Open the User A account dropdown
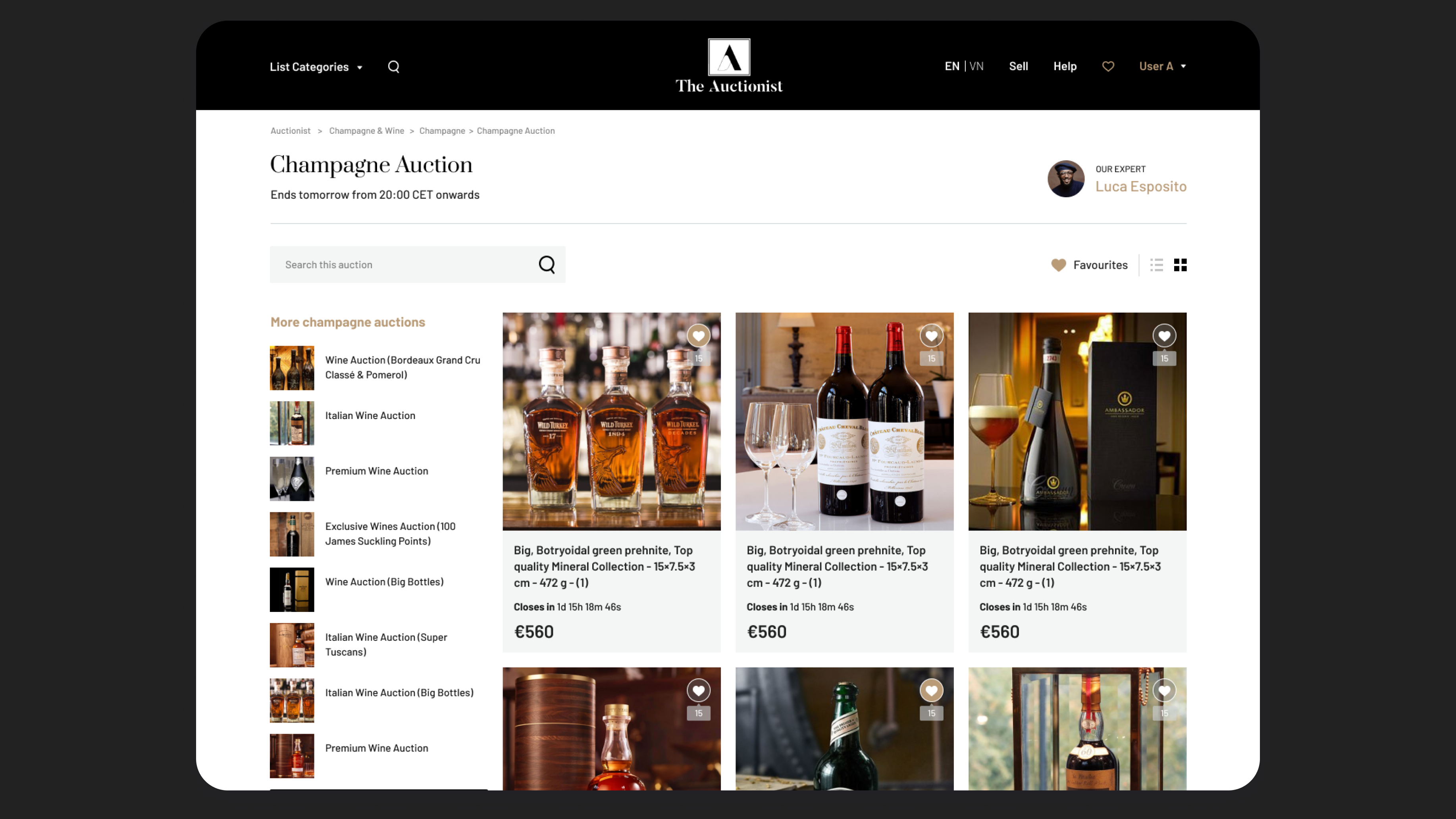The image size is (1456, 819). (1162, 66)
